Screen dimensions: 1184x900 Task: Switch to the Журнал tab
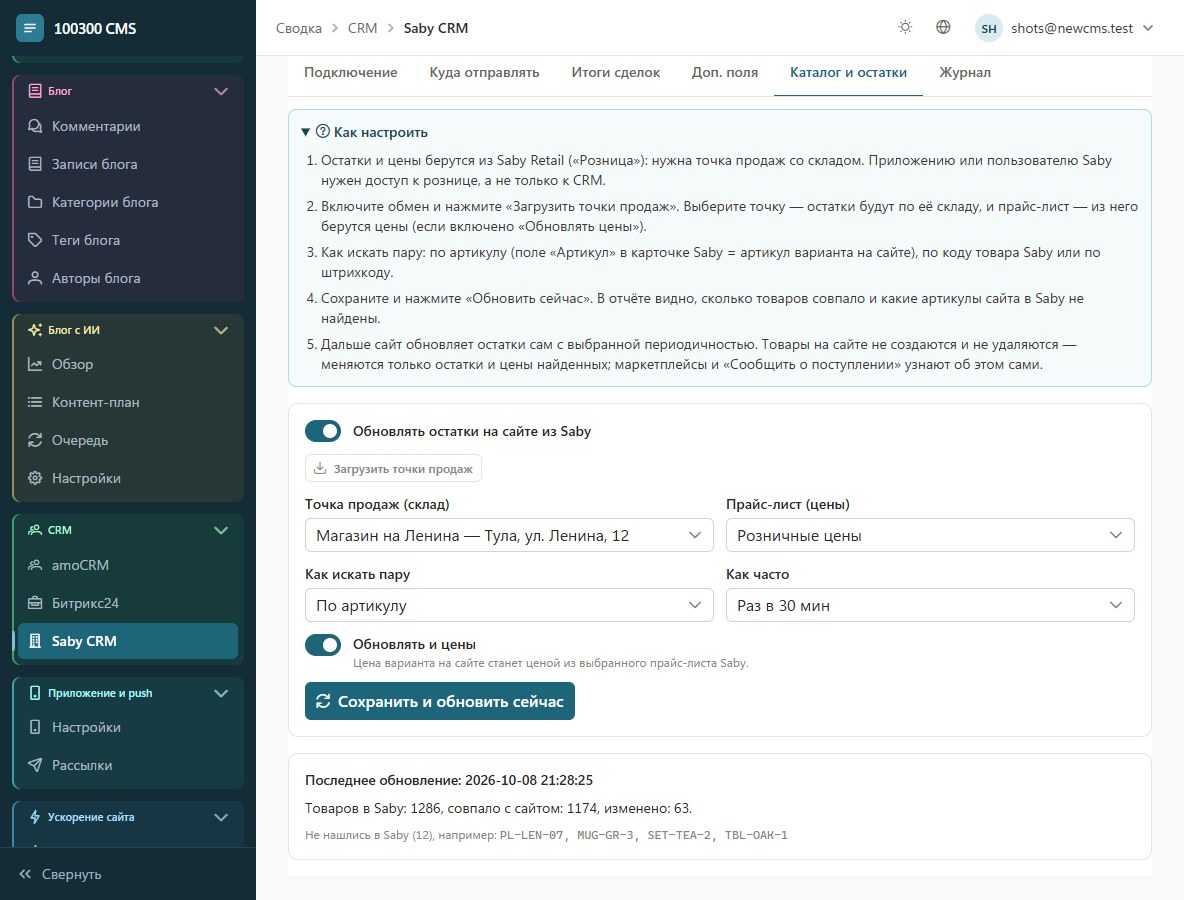pyautogui.click(x=964, y=72)
